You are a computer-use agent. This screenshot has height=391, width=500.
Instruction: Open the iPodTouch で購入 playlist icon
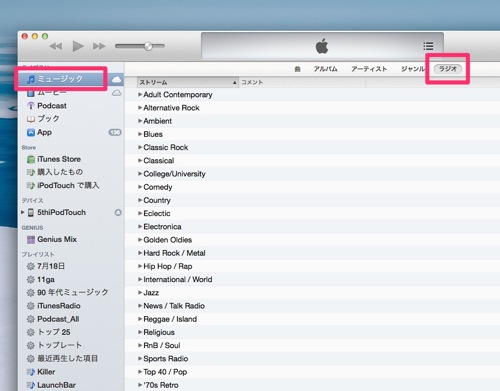pyautogui.click(x=31, y=186)
